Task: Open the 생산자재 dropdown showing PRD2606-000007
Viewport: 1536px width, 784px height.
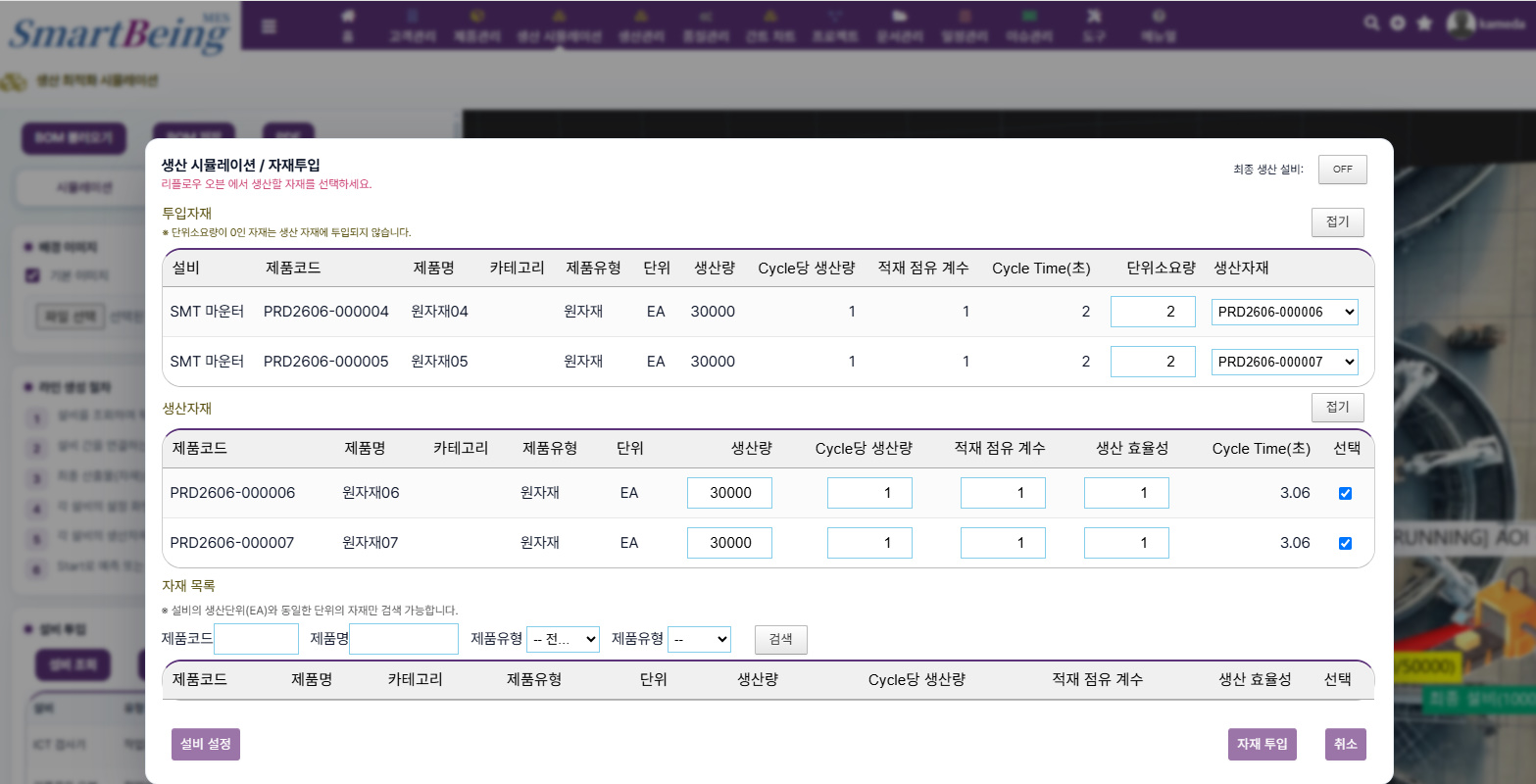Action: [x=1285, y=362]
